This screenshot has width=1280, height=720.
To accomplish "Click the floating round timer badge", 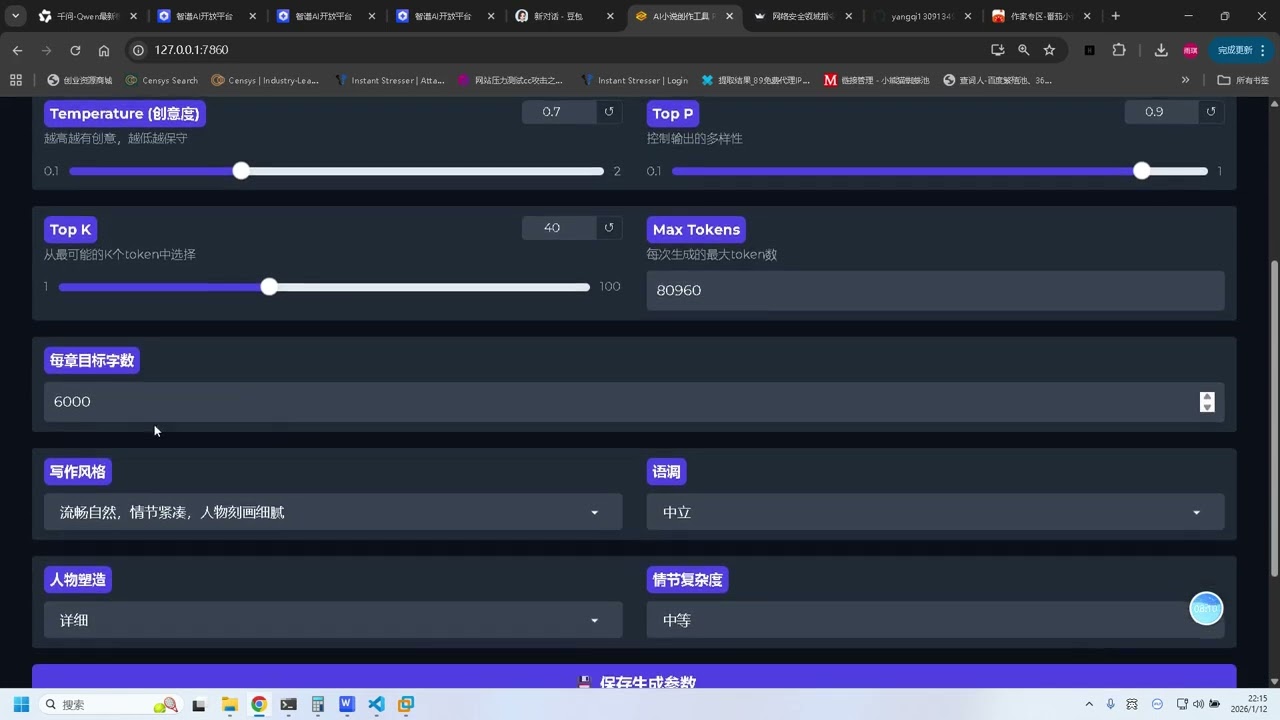I will (1206, 608).
